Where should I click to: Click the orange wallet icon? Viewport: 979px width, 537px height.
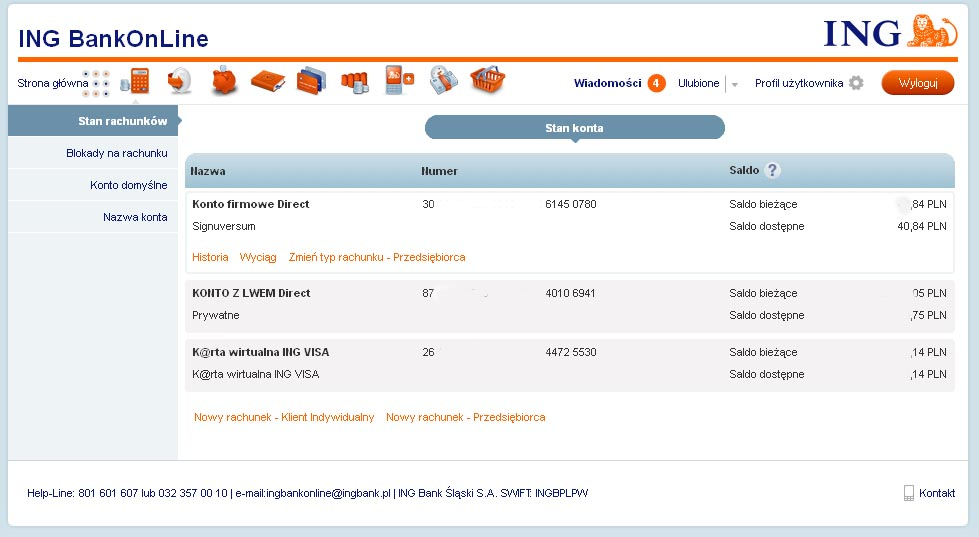click(268, 81)
